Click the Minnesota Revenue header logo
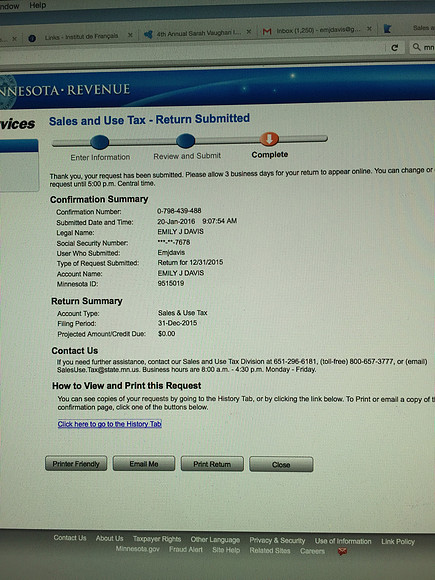Image resolution: width=435 pixels, height=580 pixels. tap(65, 91)
